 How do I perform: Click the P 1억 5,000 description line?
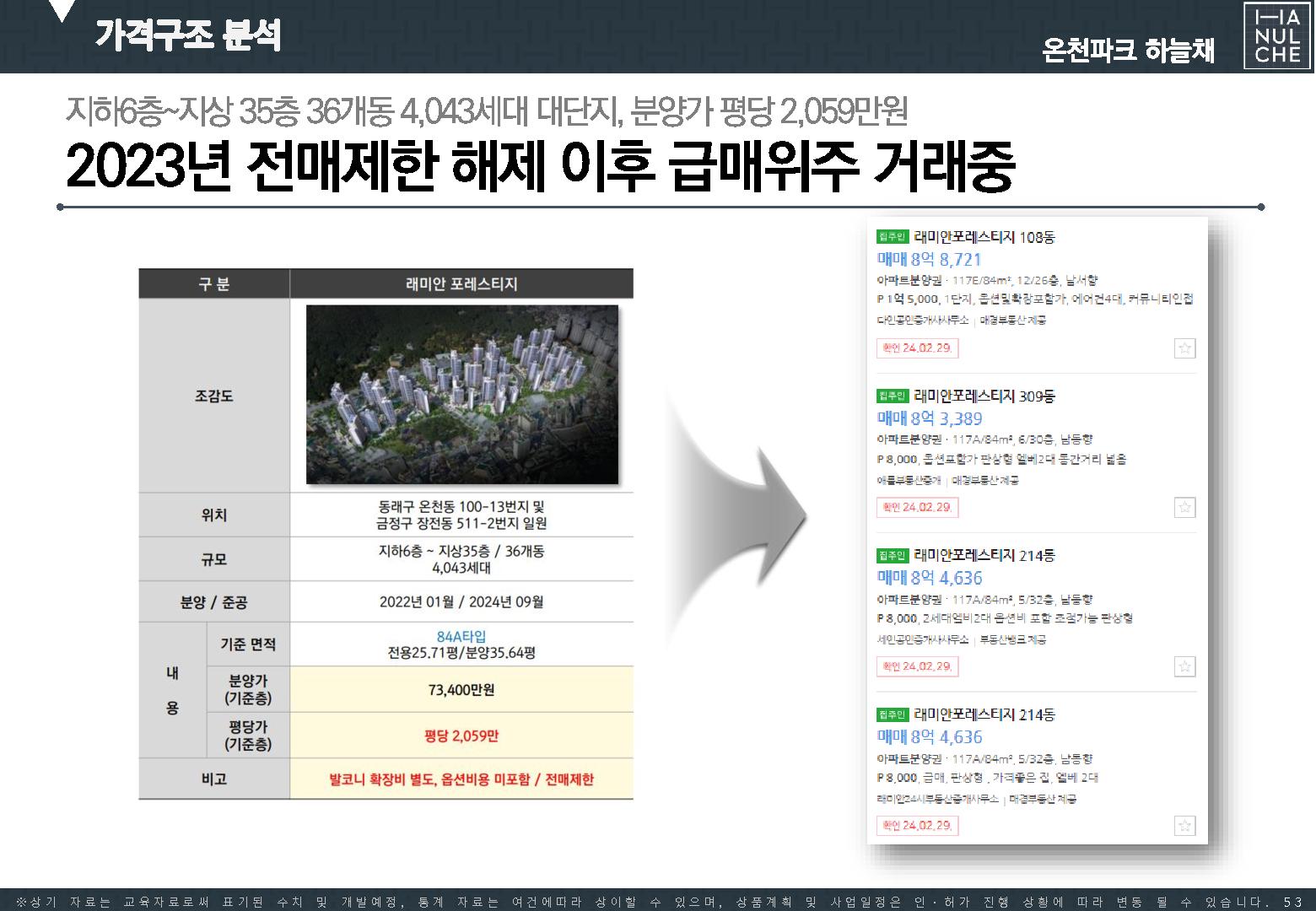pyautogui.click(x=1035, y=299)
